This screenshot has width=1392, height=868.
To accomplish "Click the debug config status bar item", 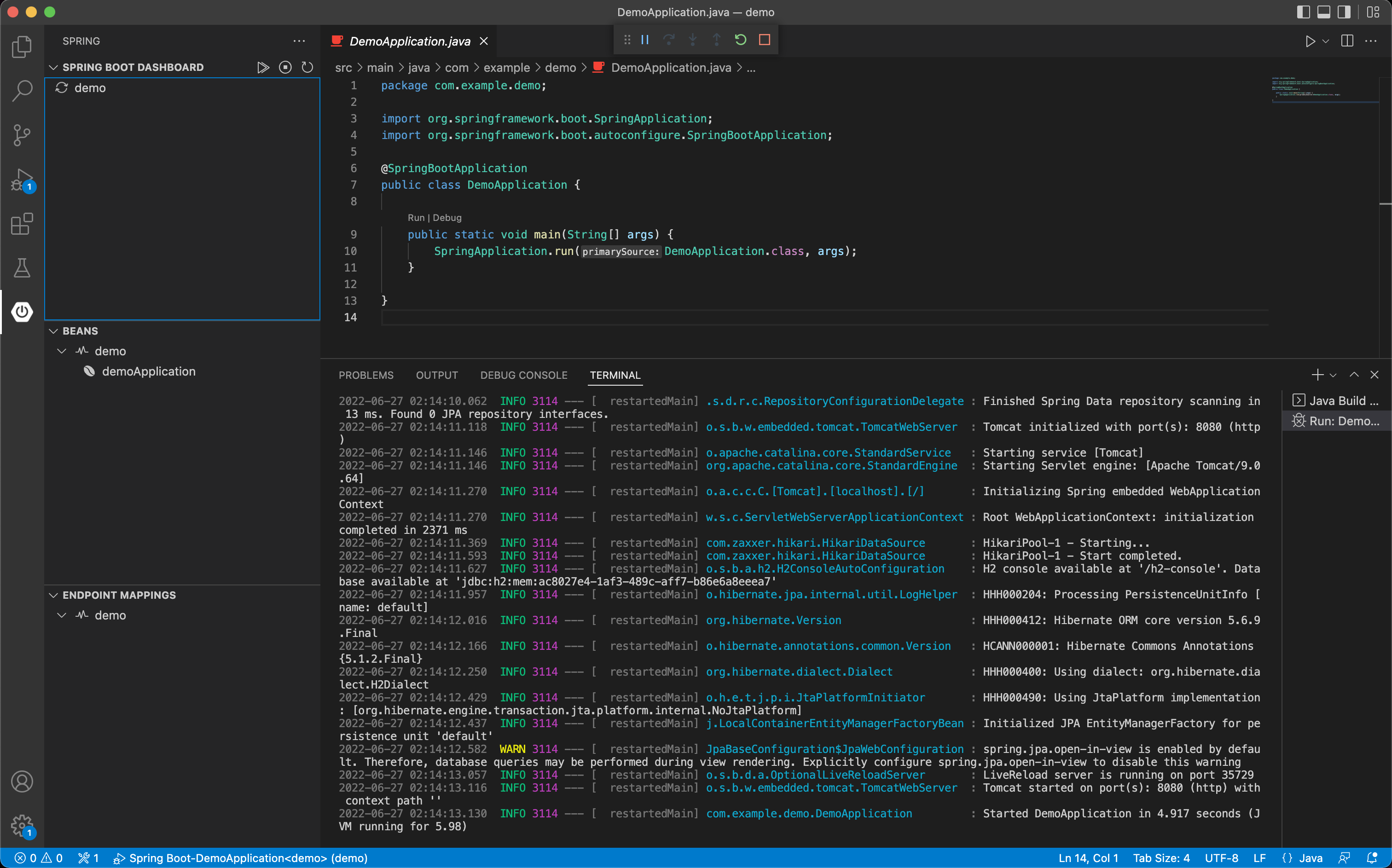I will coord(240,858).
